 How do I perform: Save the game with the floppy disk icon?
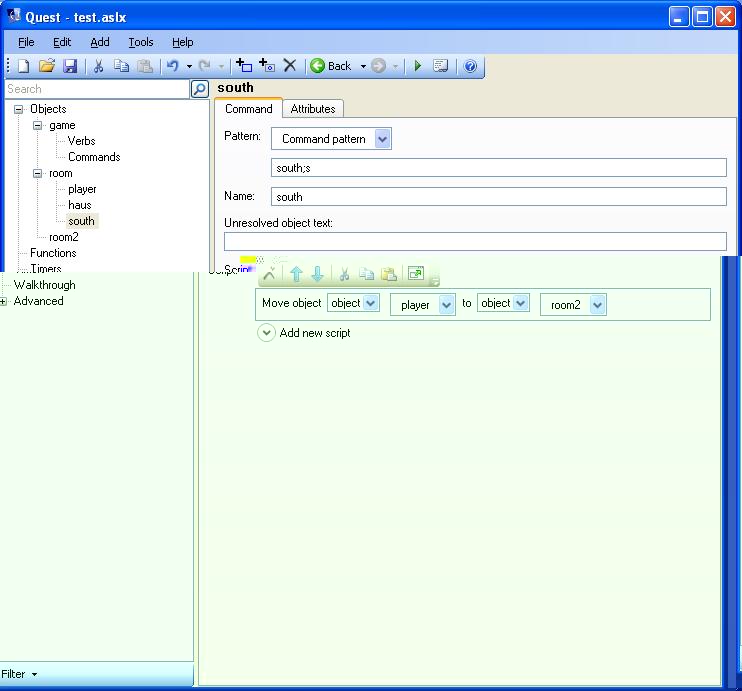pos(70,66)
